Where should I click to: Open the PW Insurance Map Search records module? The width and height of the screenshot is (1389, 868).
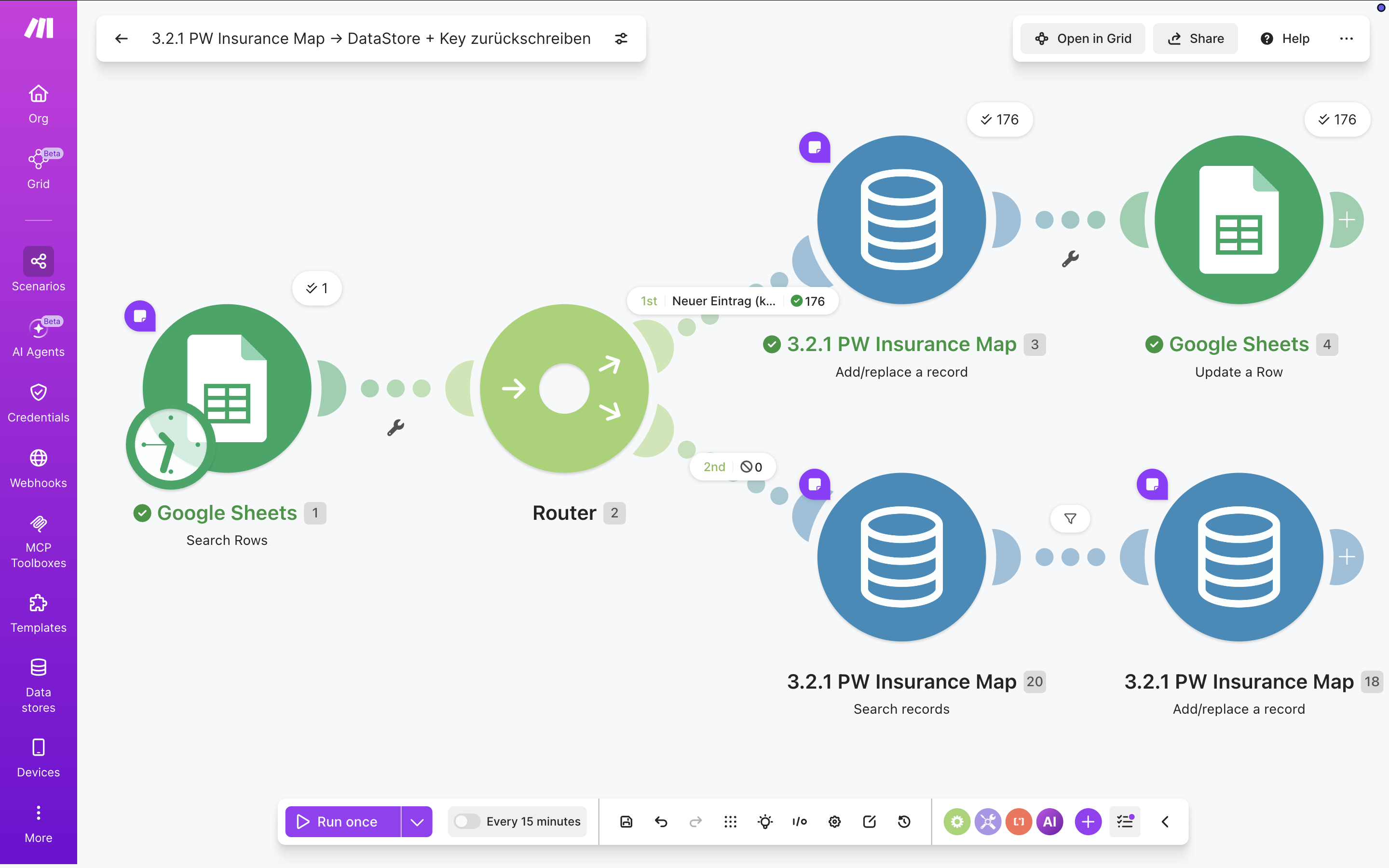click(902, 557)
